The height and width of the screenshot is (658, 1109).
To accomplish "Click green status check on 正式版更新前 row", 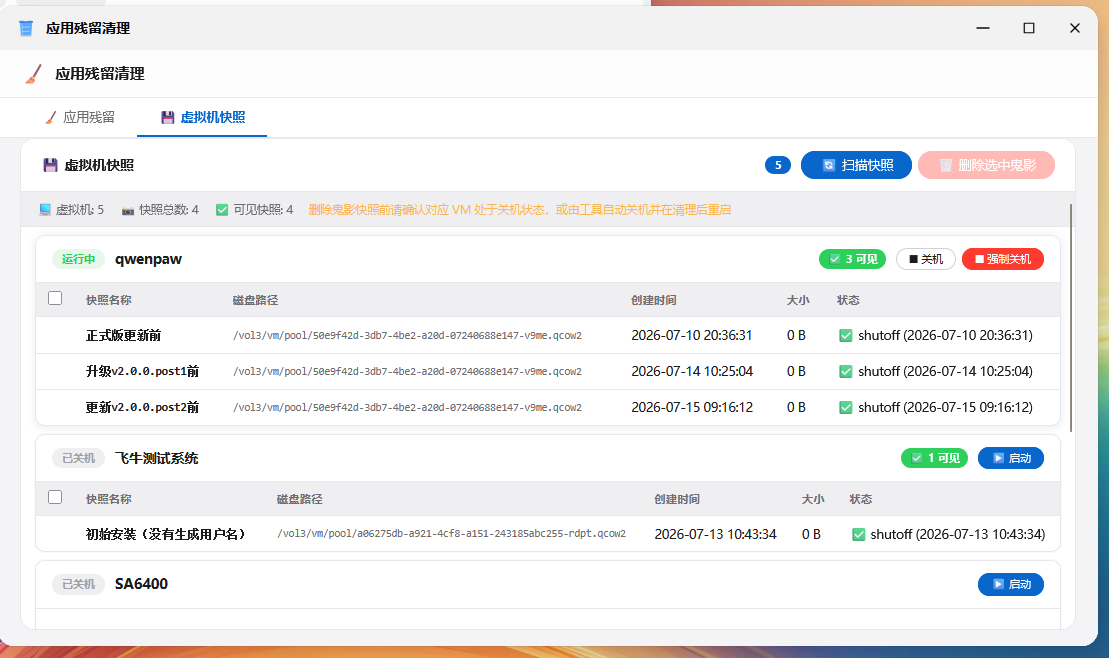I will (845, 335).
